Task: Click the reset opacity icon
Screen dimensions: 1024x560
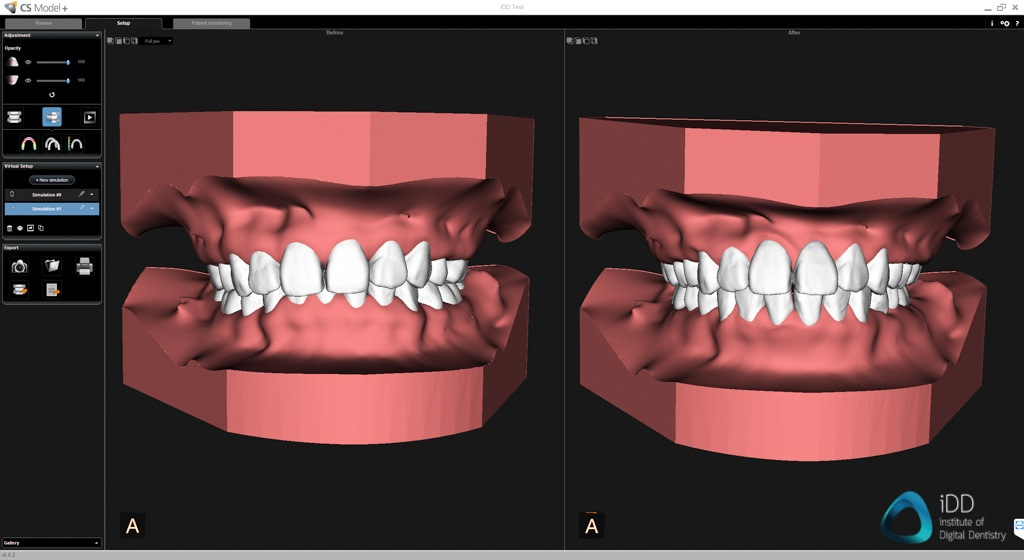Action: tap(52, 95)
